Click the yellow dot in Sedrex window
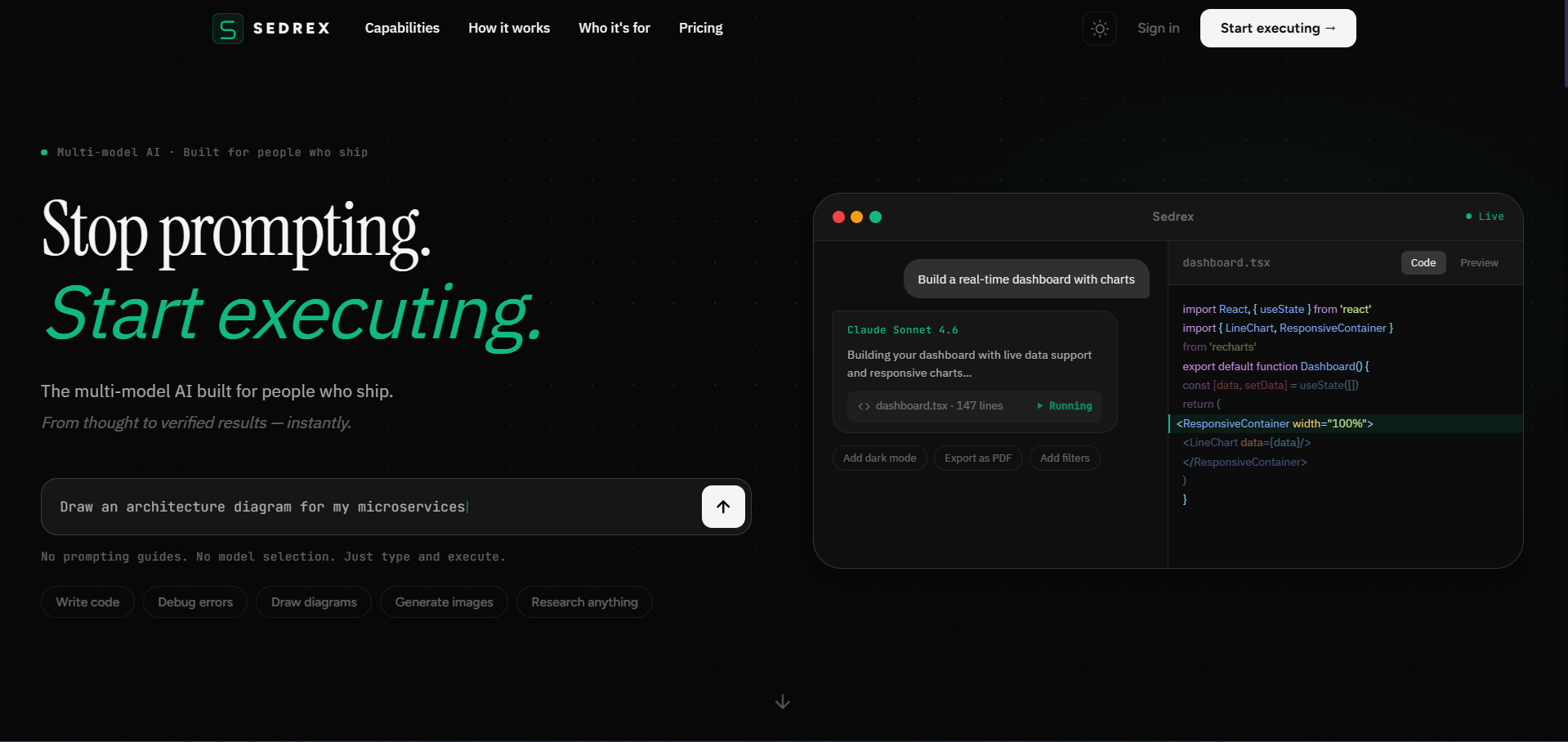Image resolution: width=1568 pixels, height=742 pixels. 856,217
